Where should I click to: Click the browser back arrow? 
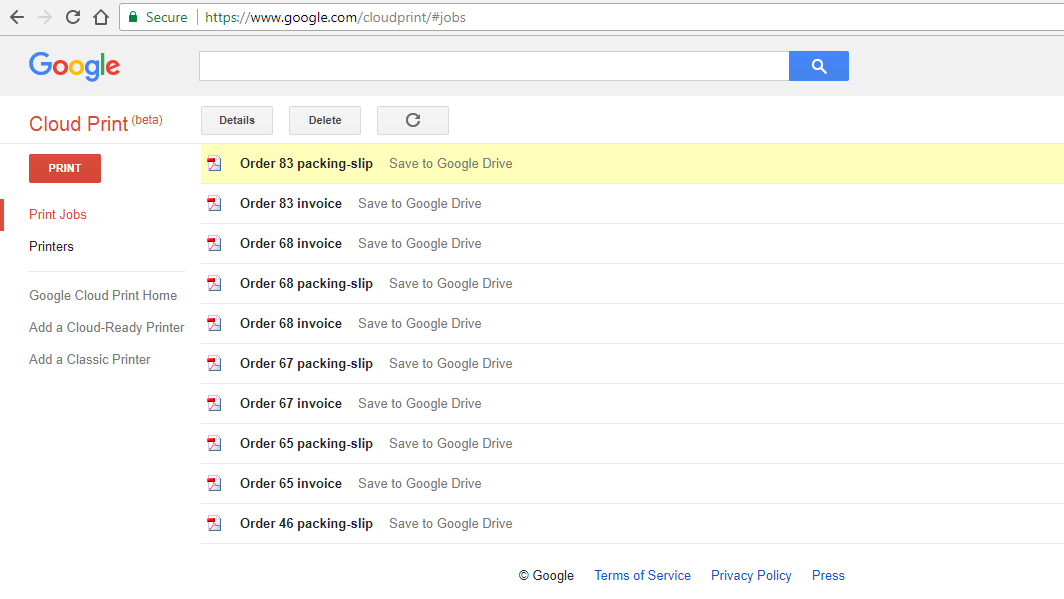click(x=17, y=17)
